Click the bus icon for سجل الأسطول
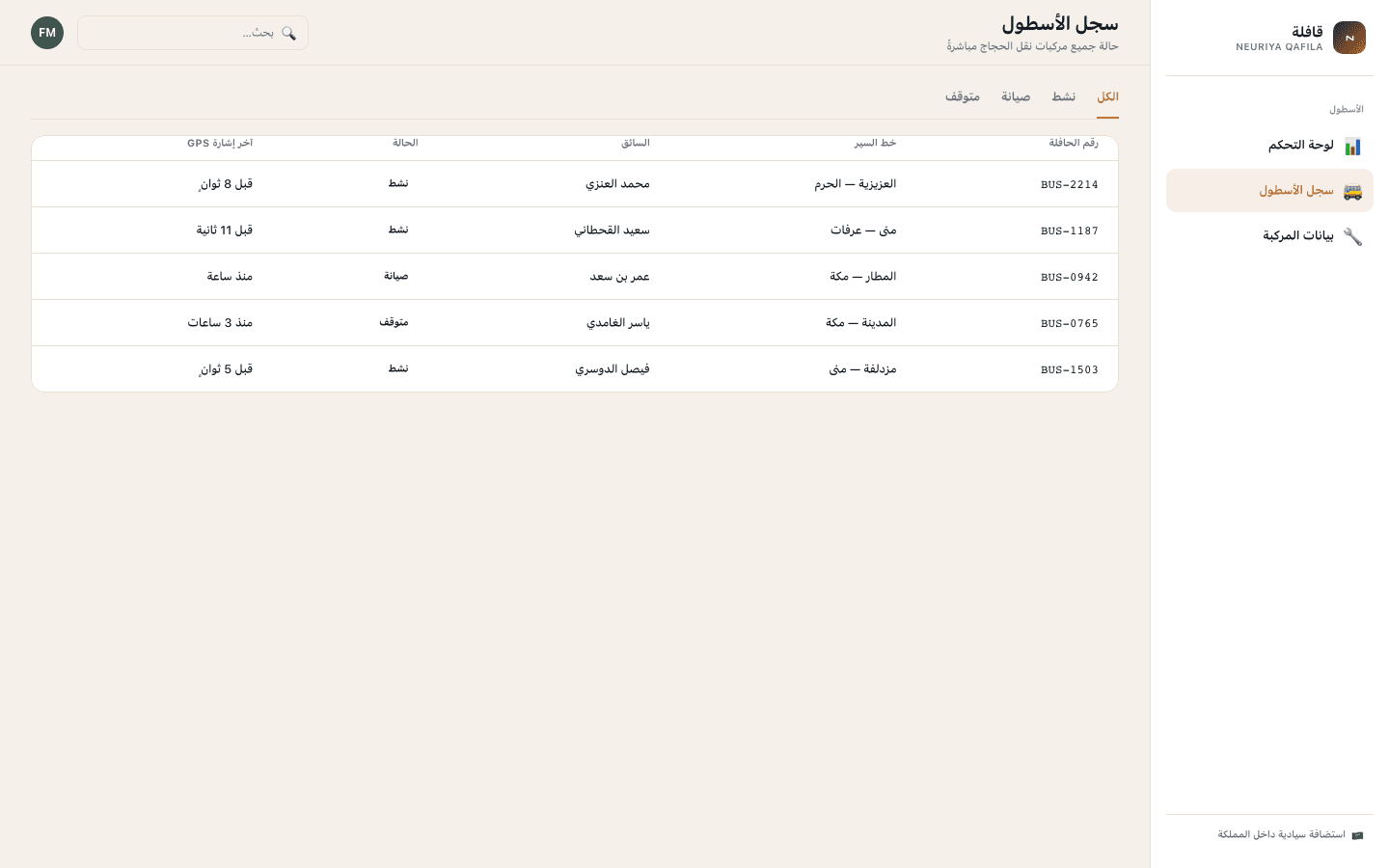This screenshot has height=868, width=1389. pyautogui.click(x=1352, y=191)
